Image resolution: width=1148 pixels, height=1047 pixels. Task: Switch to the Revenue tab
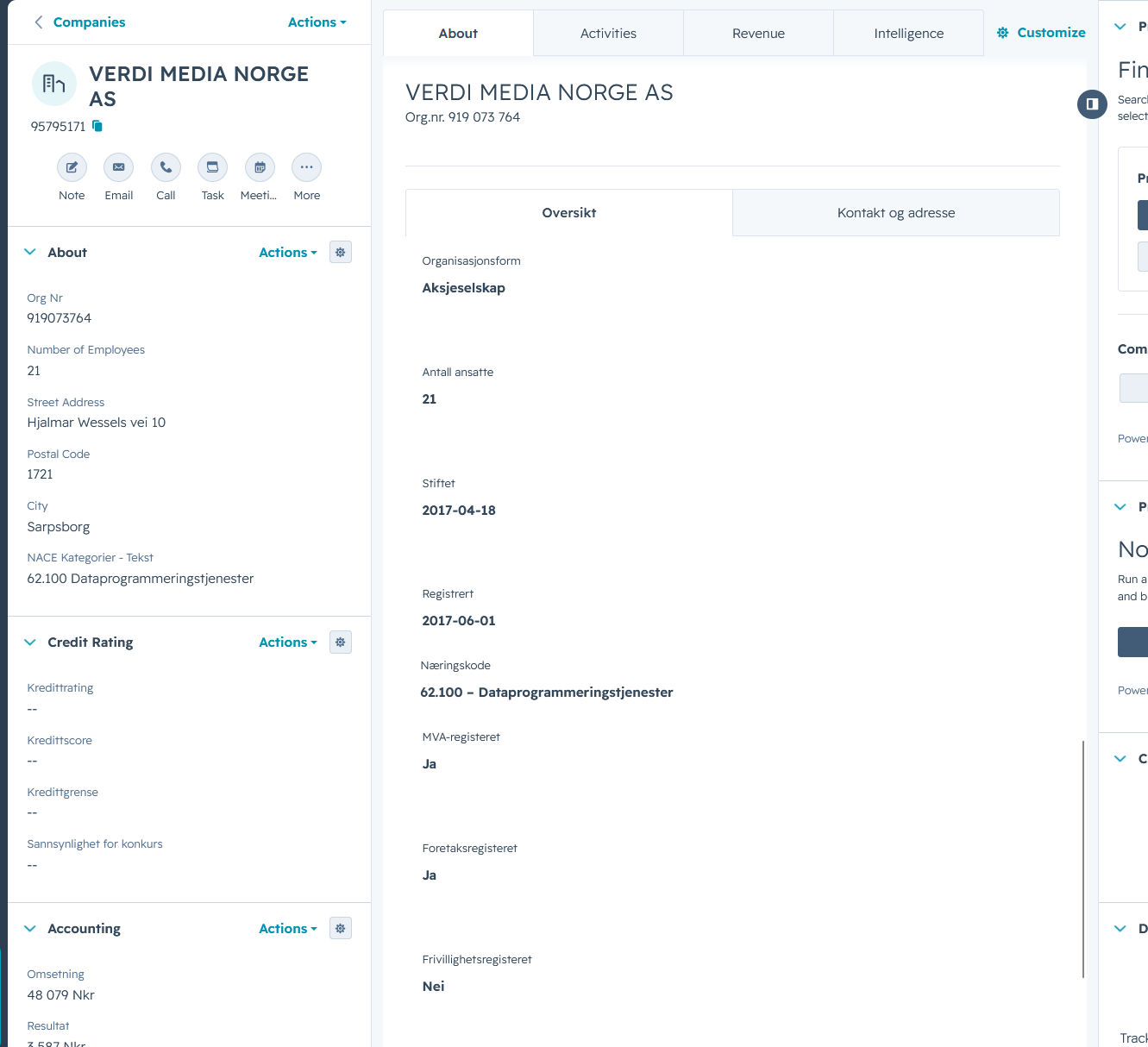point(758,34)
